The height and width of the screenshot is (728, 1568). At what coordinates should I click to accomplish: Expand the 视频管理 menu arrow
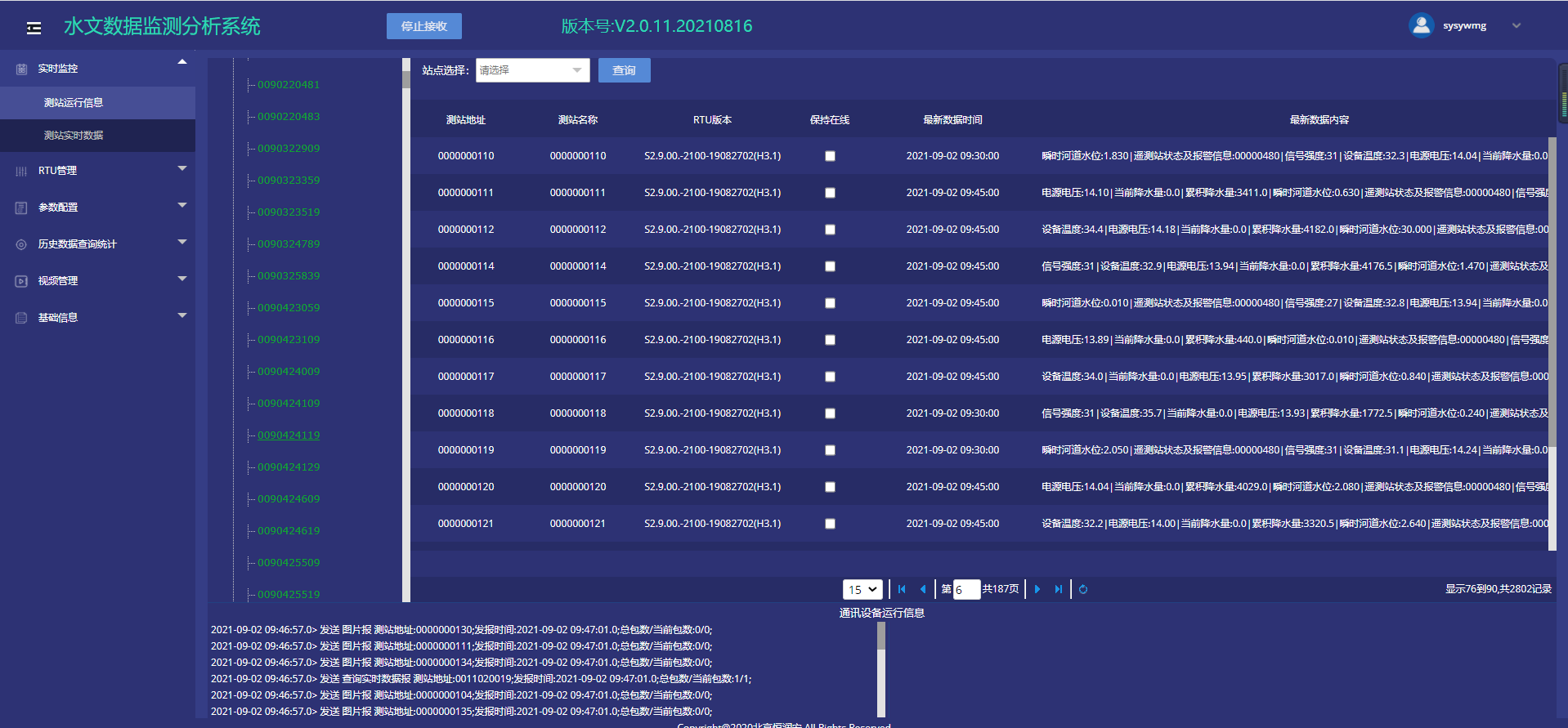182,279
